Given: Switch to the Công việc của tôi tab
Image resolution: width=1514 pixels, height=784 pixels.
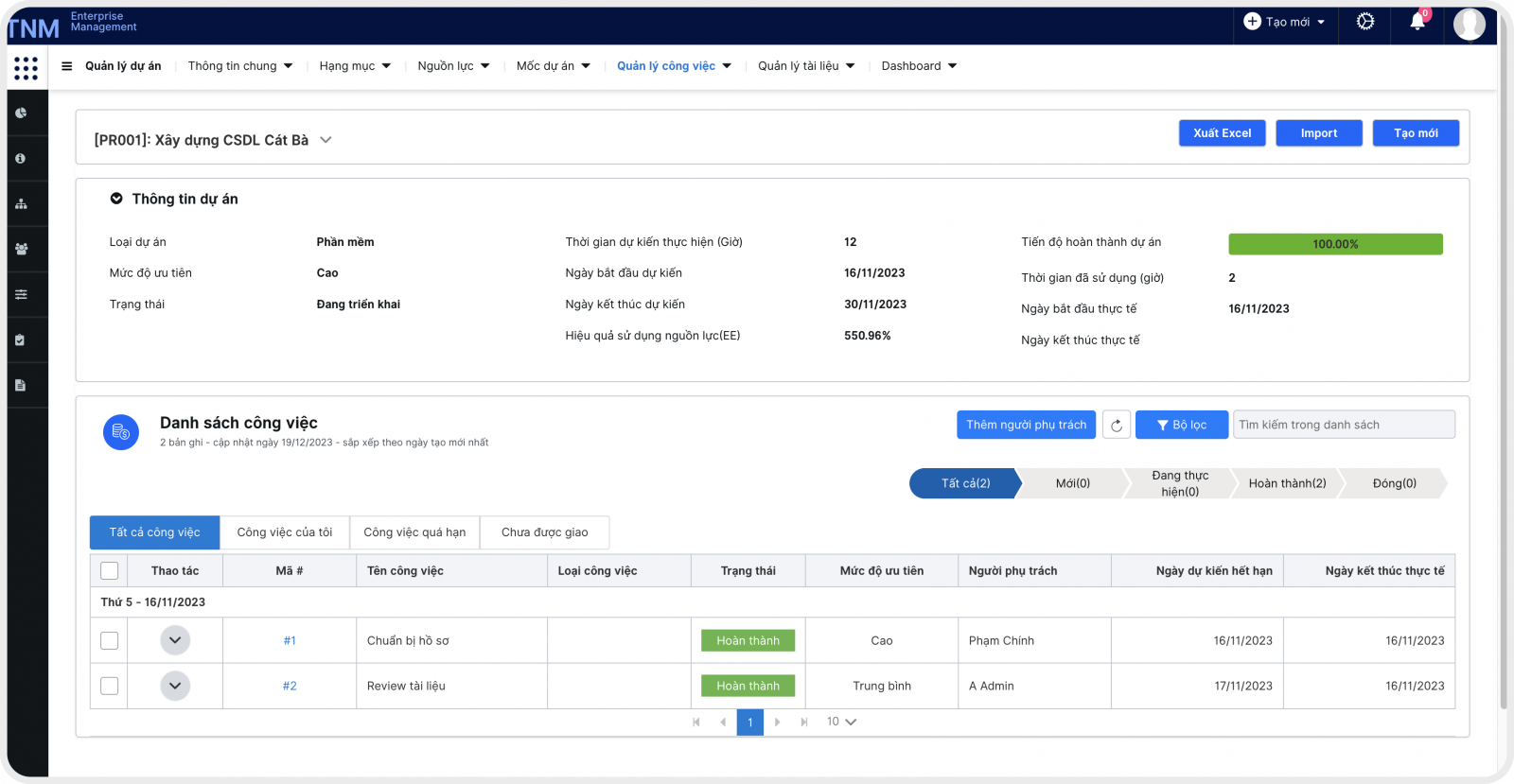Looking at the screenshot, I should point(285,532).
